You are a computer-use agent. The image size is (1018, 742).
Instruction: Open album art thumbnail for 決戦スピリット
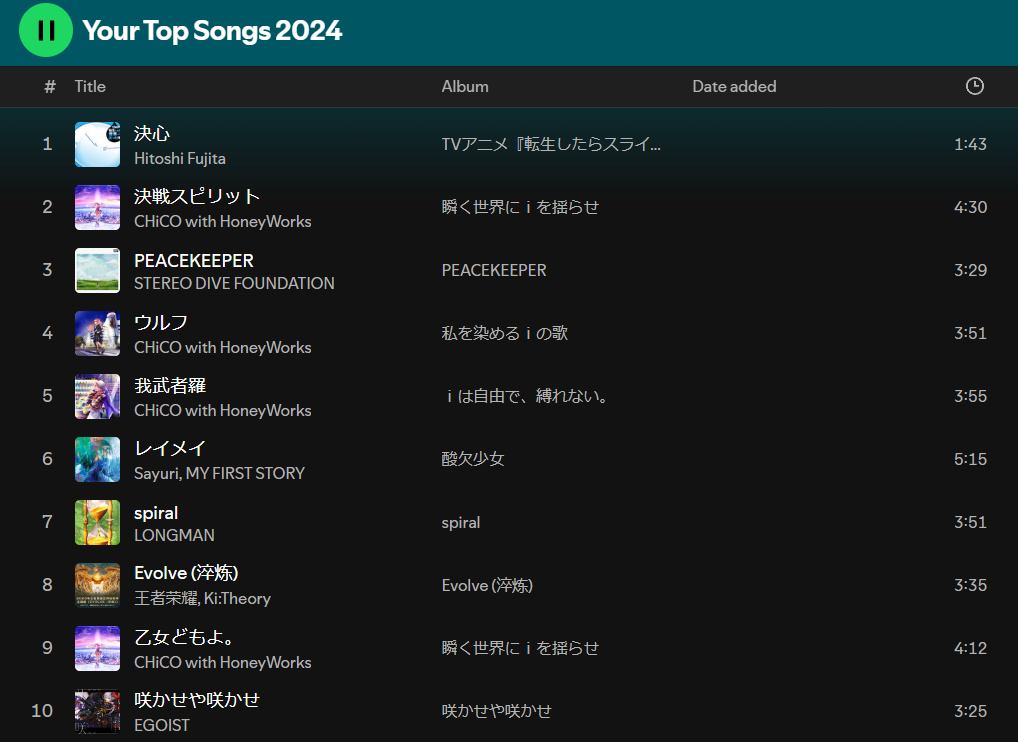pos(97,207)
